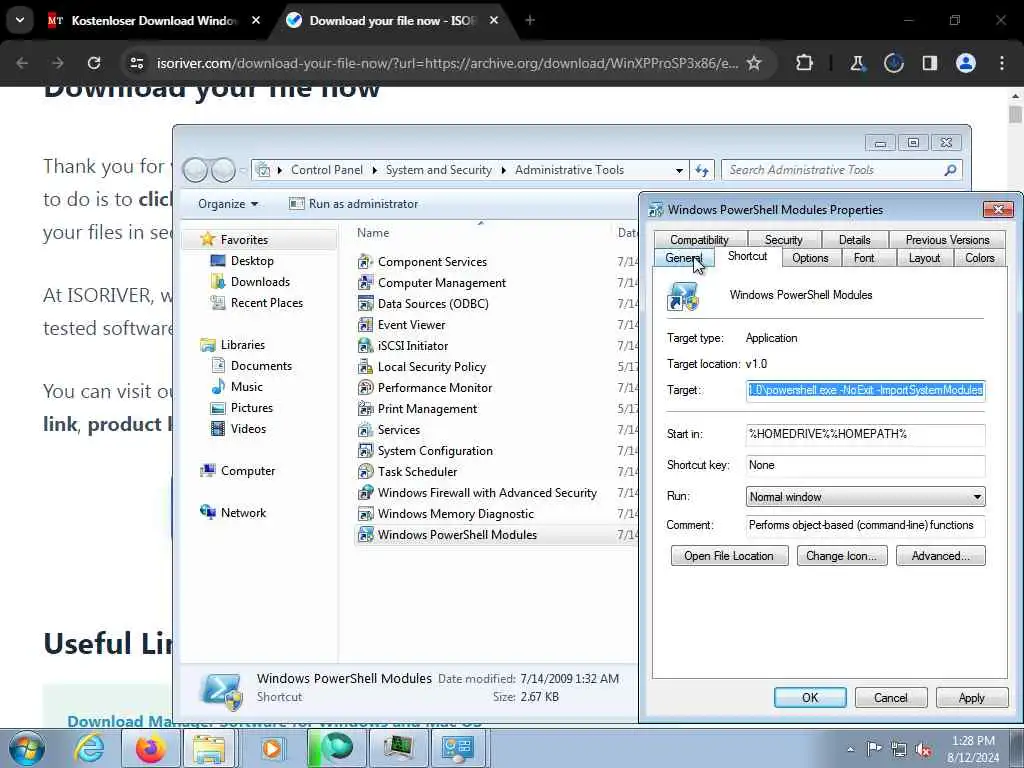
Task: Click the Advanced button
Action: 940,556
